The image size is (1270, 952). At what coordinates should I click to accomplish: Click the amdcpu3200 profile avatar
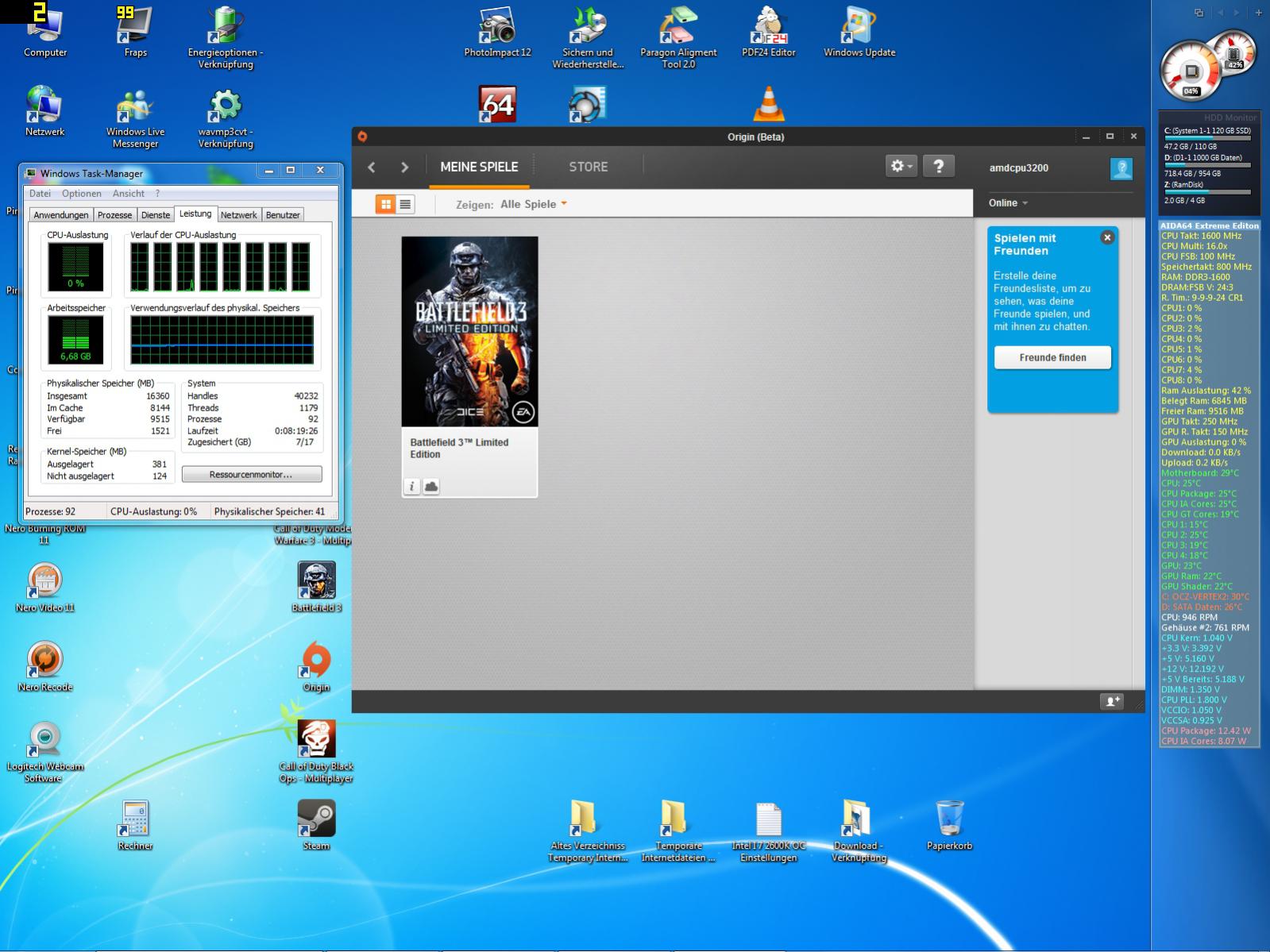pyautogui.click(x=1121, y=168)
